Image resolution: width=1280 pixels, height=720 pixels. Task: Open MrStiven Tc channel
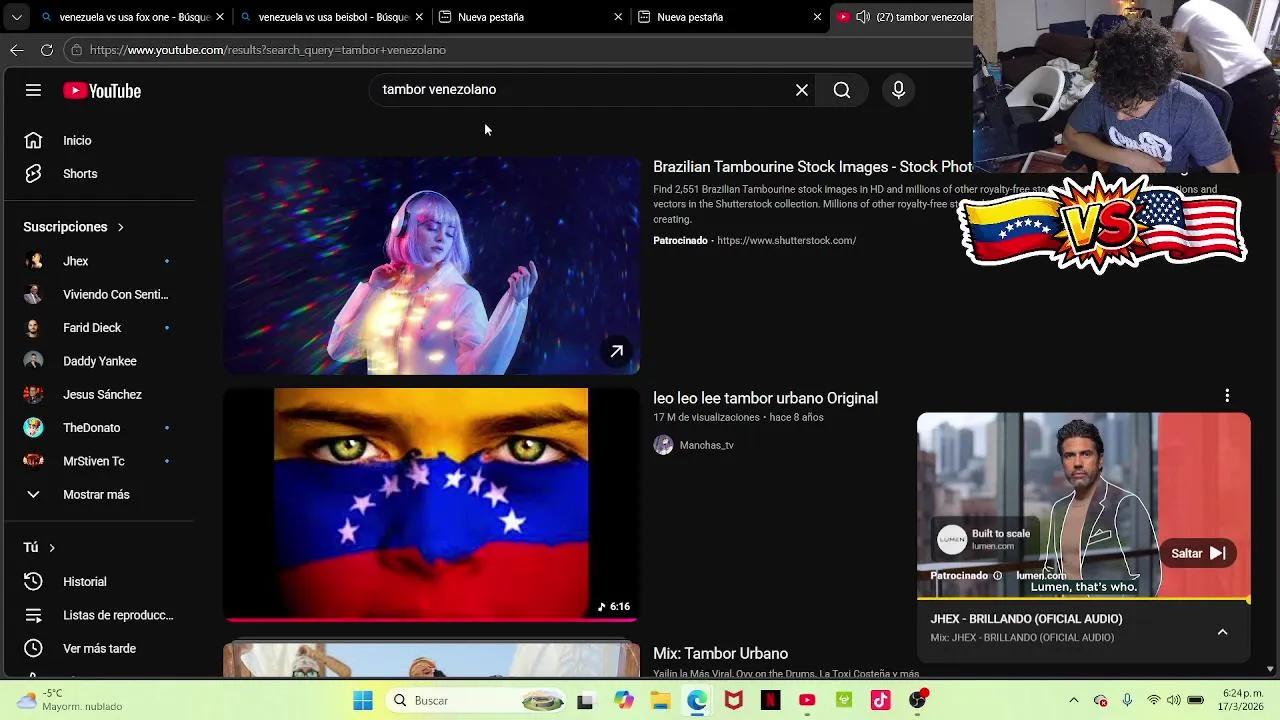click(x=98, y=461)
